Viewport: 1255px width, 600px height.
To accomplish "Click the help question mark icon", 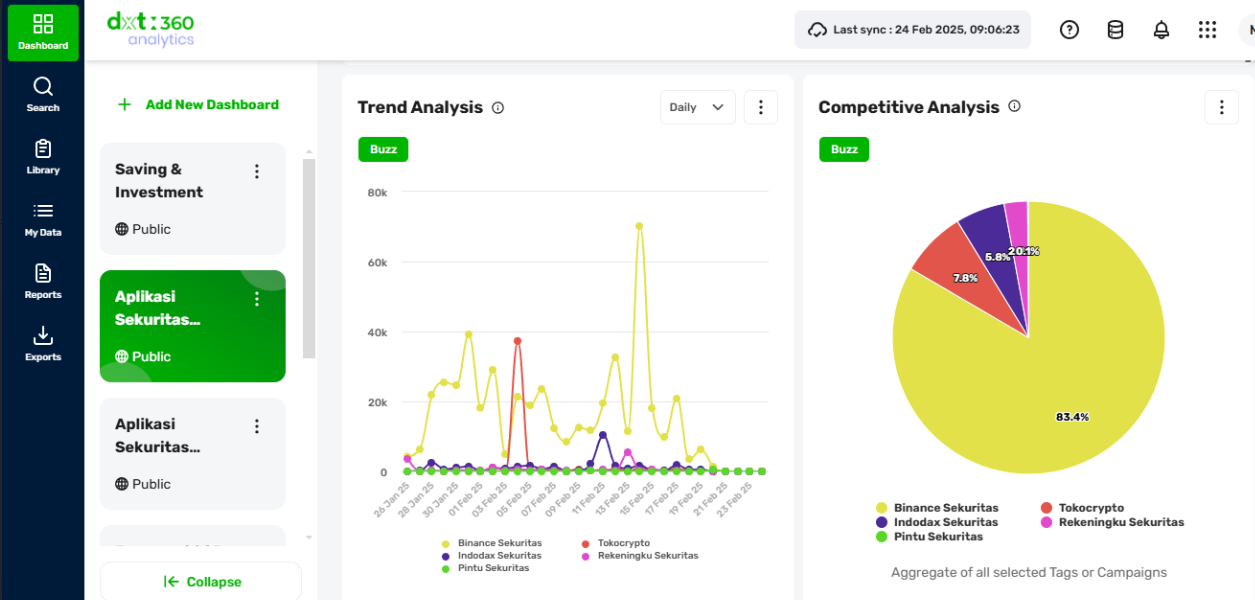I will pos(1069,30).
